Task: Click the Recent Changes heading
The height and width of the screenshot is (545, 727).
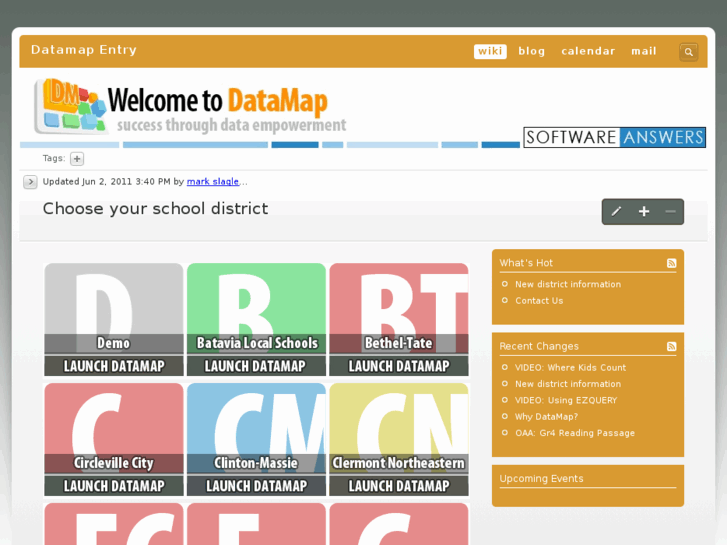Action: click(539, 346)
